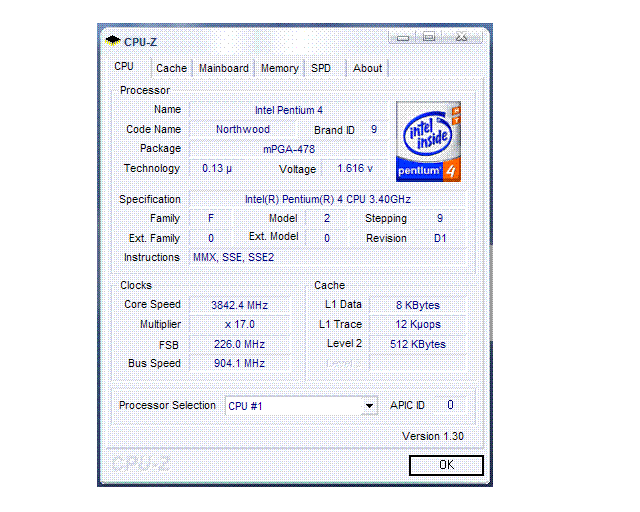Click the Specification field showing 3.40GHz
This screenshot has height=512, width=640.
(x=327, y=199)
